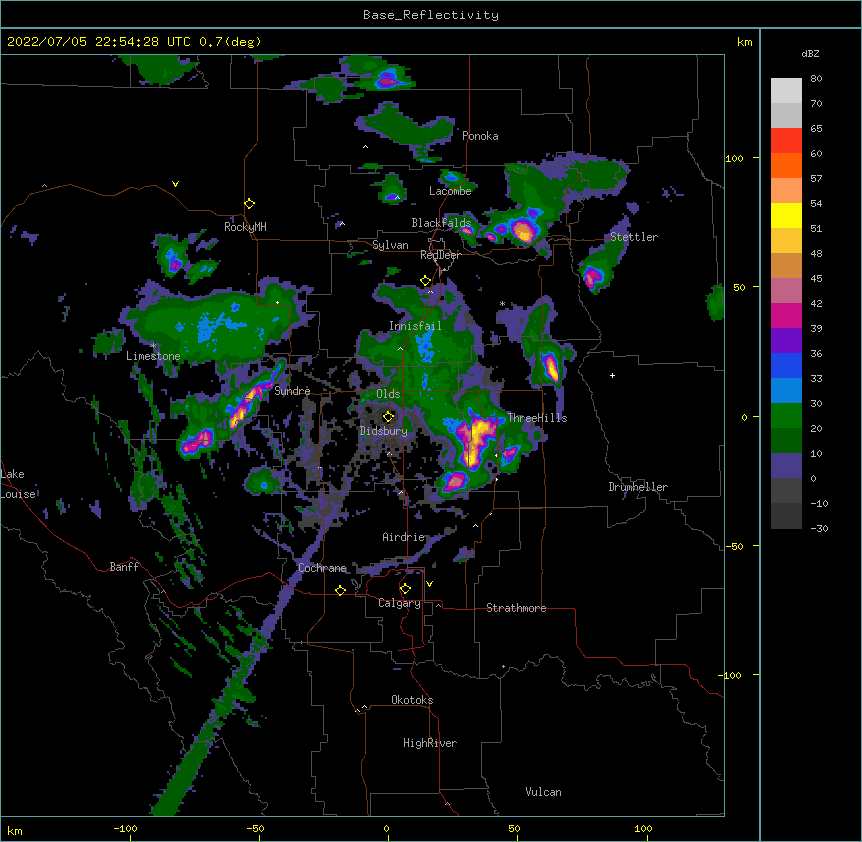Select the yellow diamond marker below Cochrane
The width and height of the screenshot is (862, 842).
pyautogui.click(x=340, y=590)
